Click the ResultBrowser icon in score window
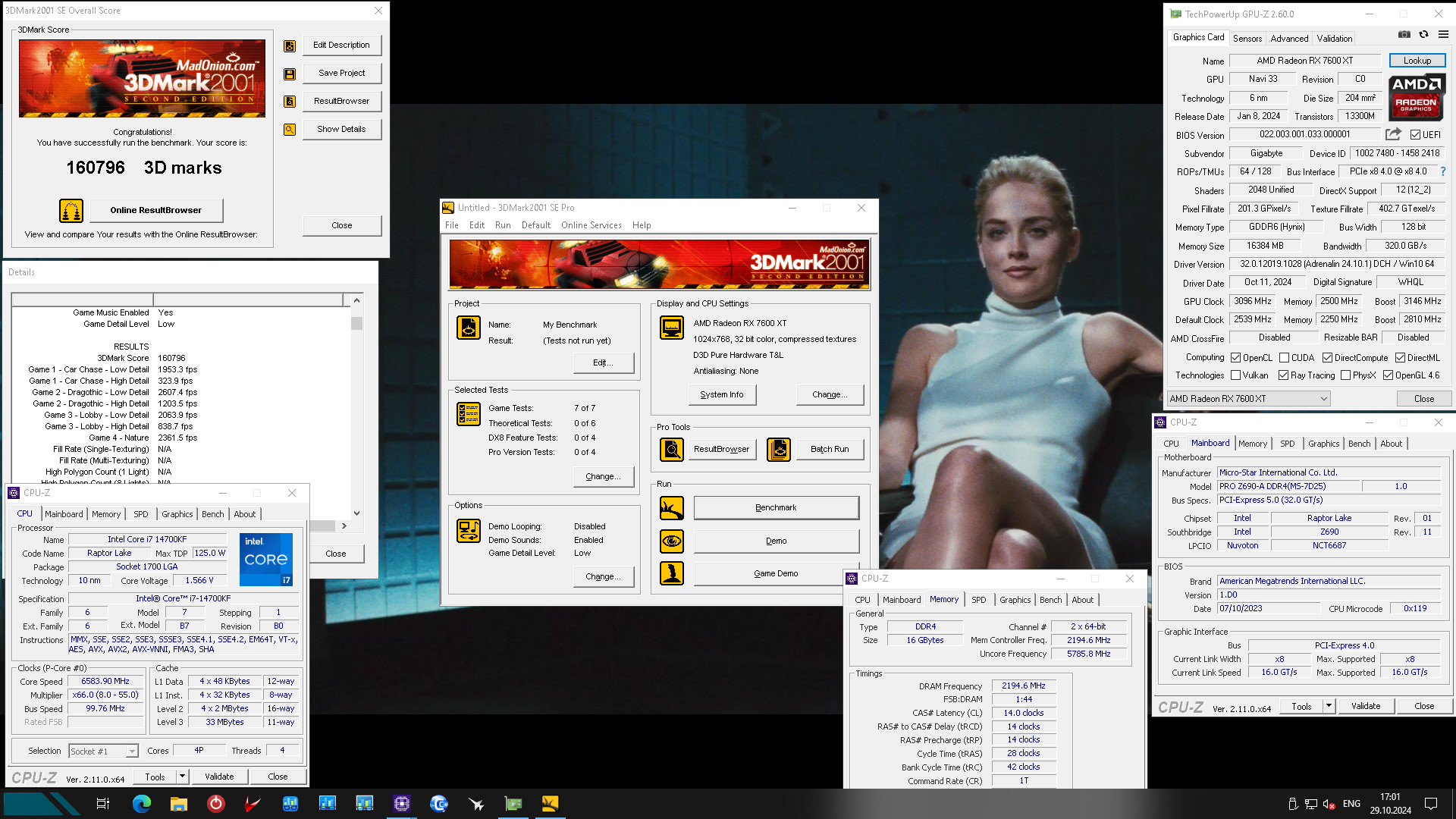This screenshot has width=1456, height=819. (290, 102)
